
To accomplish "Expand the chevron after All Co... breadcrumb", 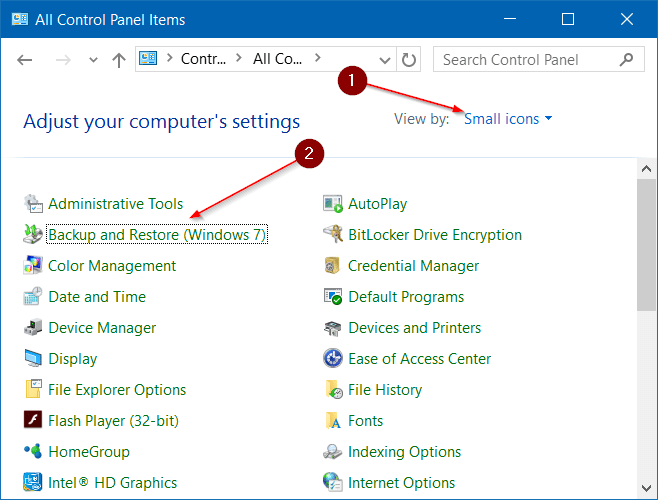I will pyautogui.click(x=318, y=58).
